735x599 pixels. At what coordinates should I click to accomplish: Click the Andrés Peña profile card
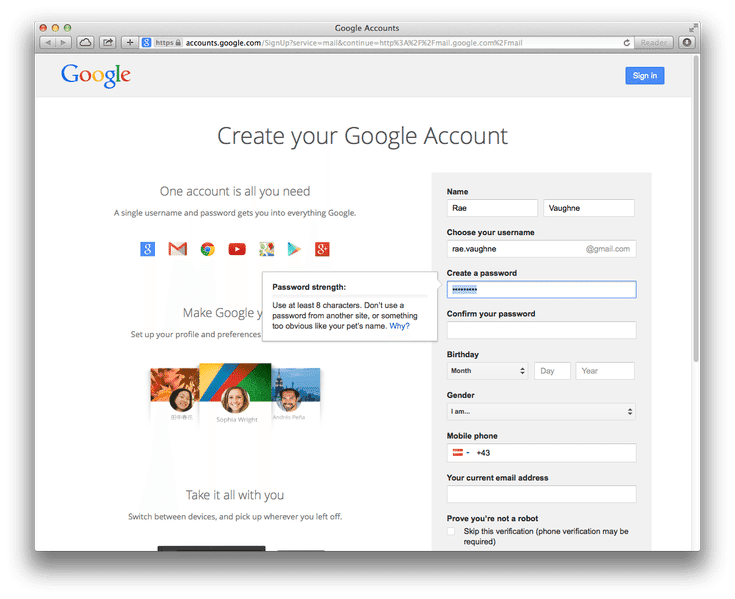296,395
